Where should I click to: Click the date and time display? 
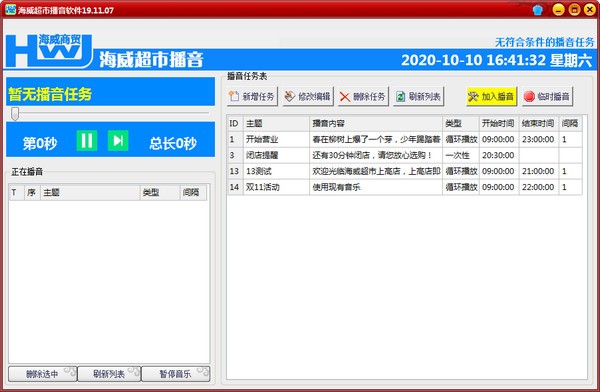tap(496, 60)
